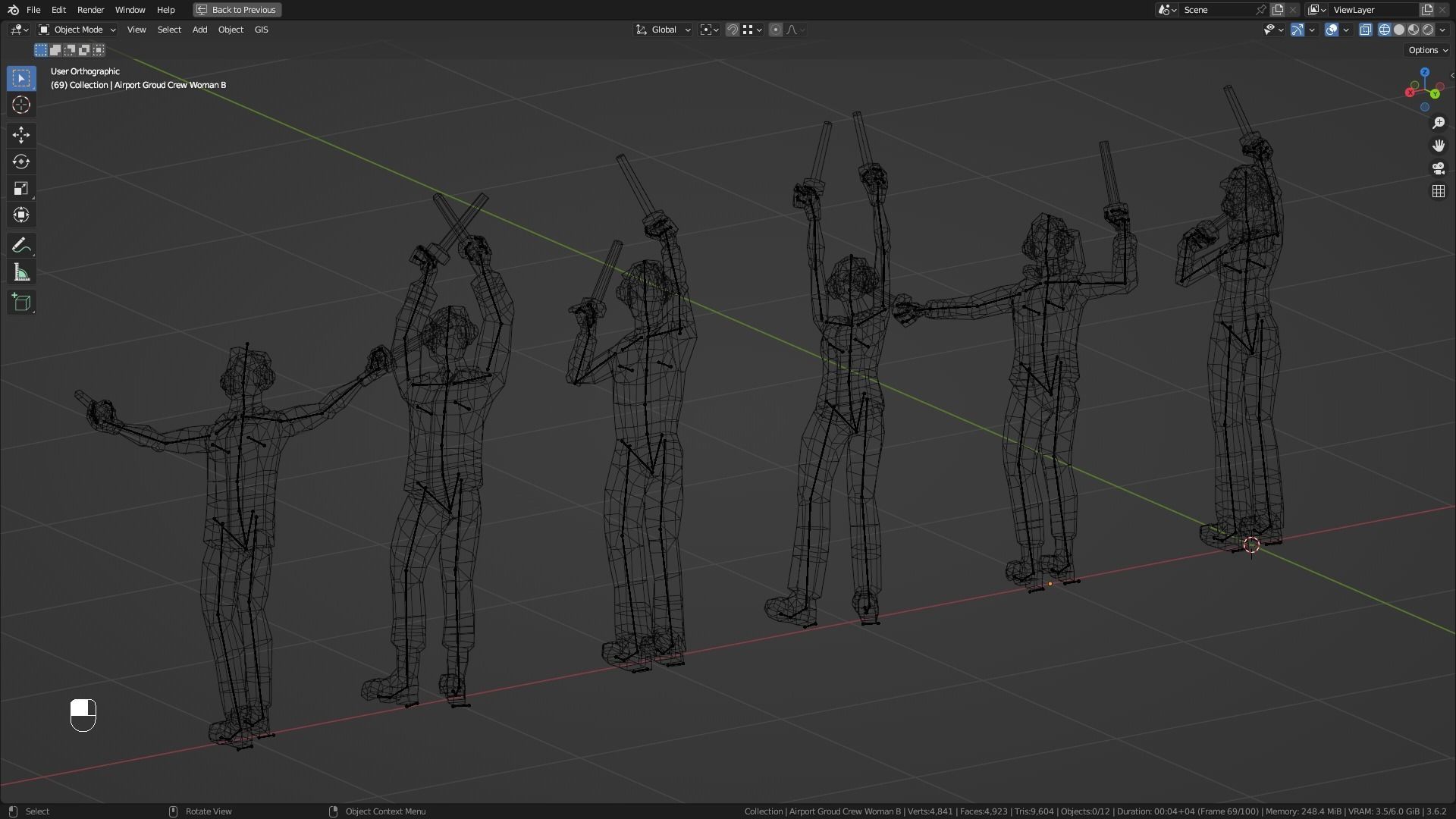Screen dimensions: 1456x819
Task: Toggle snapping magnet icon
Action: (x=733, y=30)
